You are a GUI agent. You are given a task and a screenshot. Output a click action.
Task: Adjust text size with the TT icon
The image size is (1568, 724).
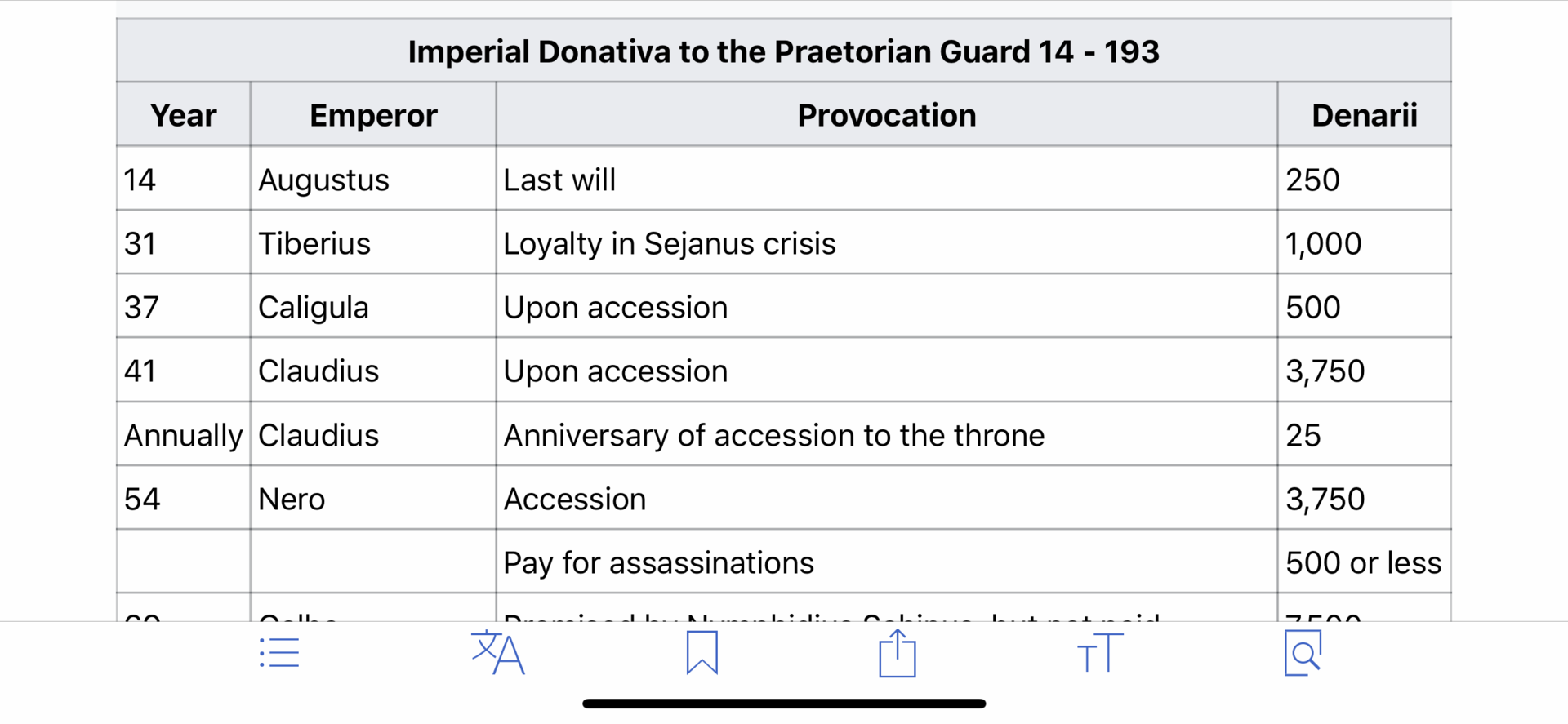coord(1100,653)
